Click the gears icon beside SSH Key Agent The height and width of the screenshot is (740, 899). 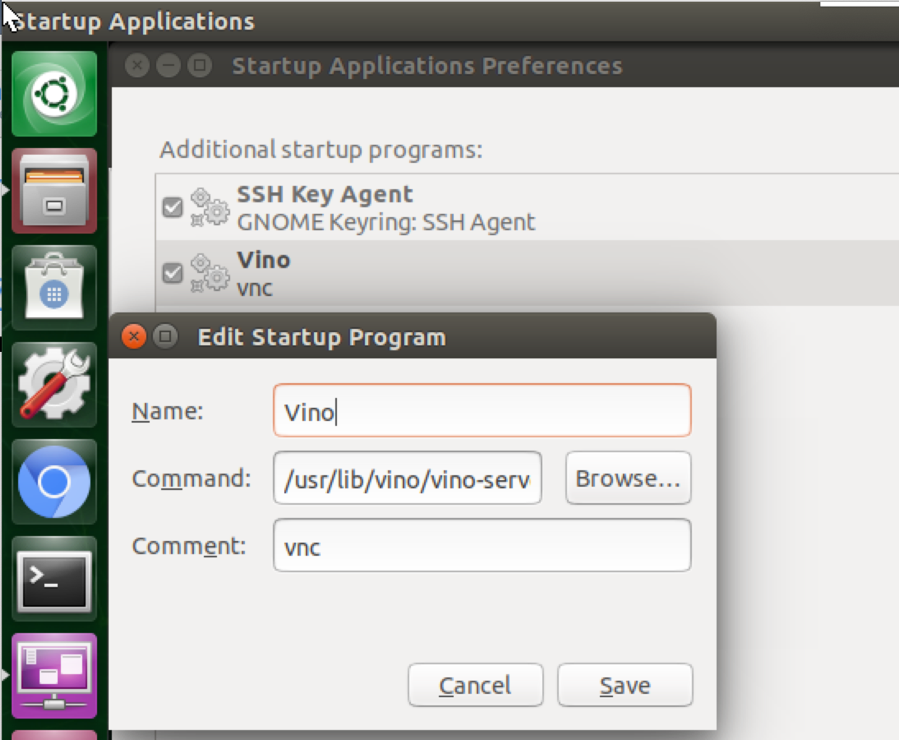[209, 207]
